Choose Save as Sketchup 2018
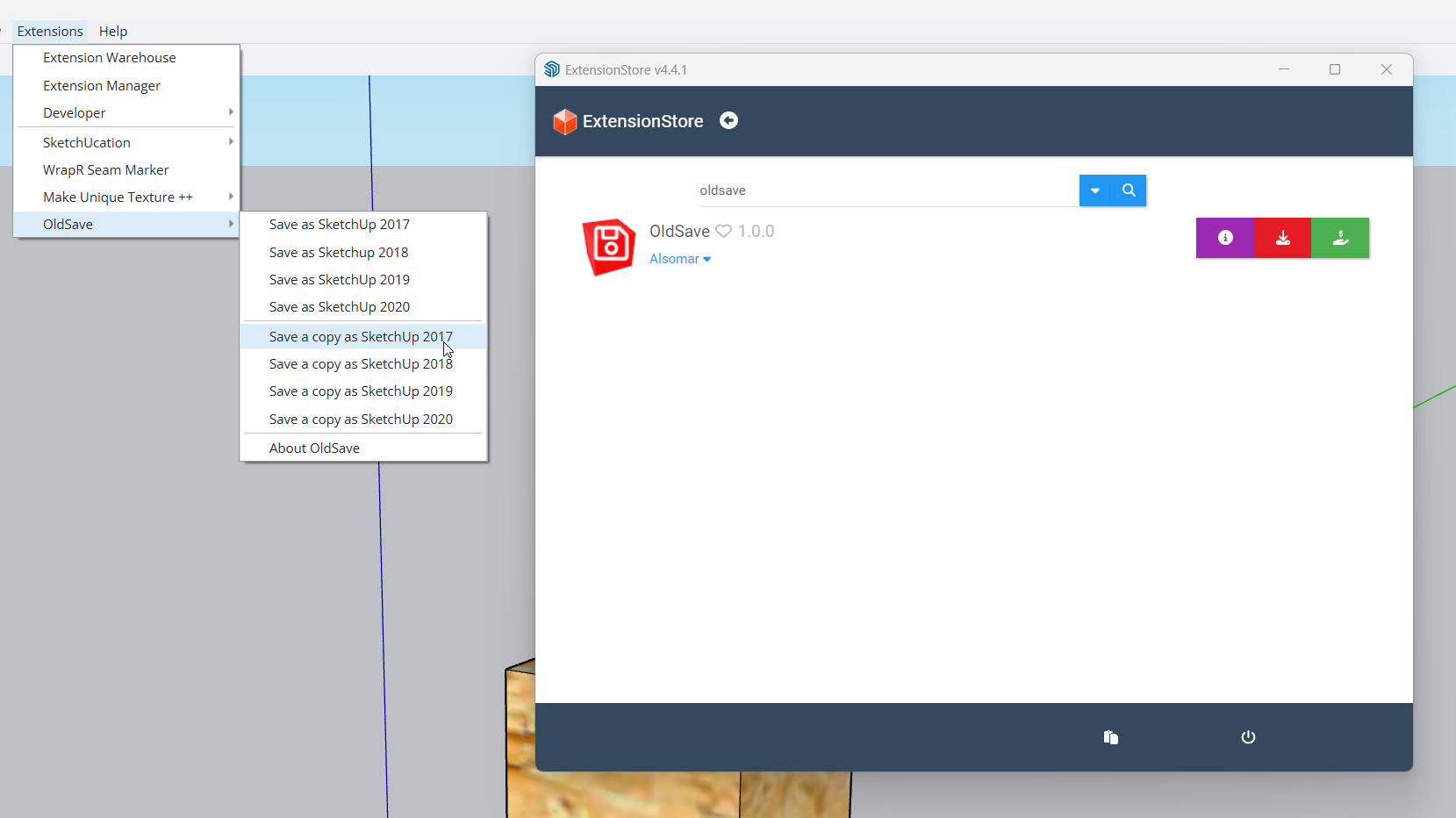 363,253
